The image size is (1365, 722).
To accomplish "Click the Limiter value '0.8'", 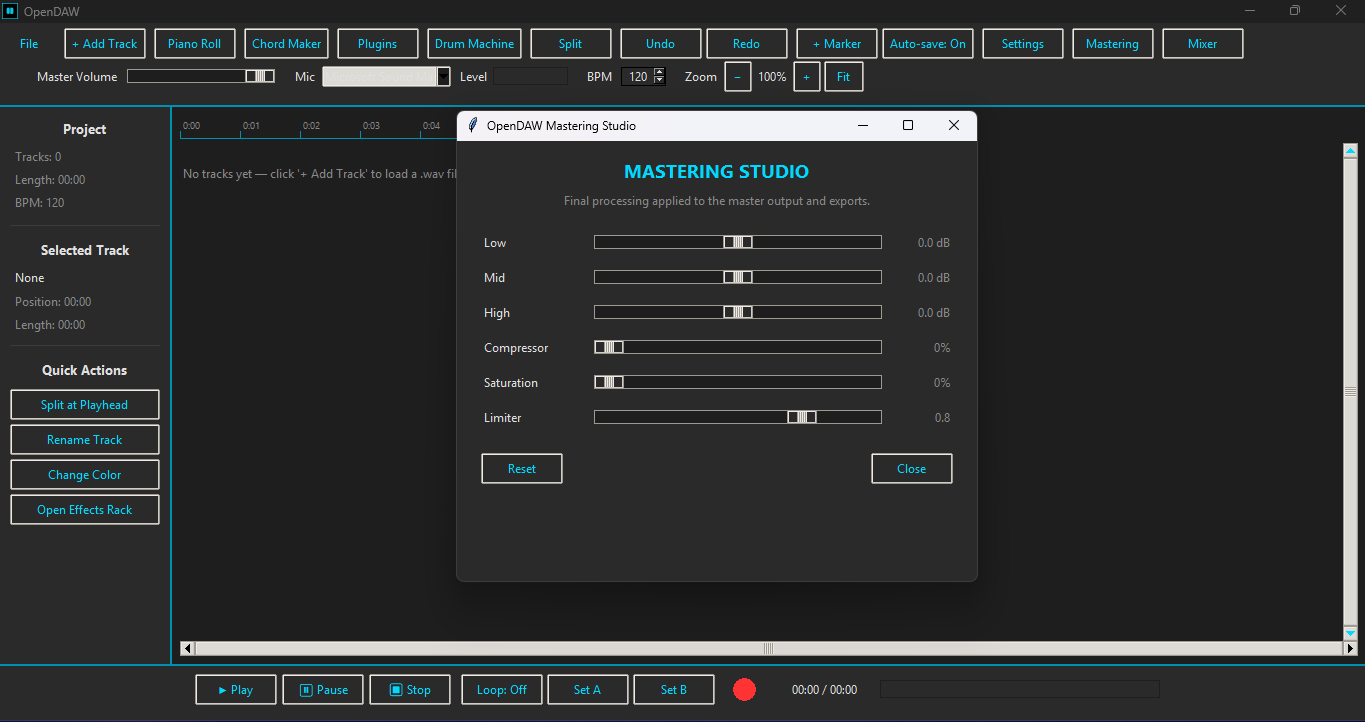I will (x=942, y=418).
